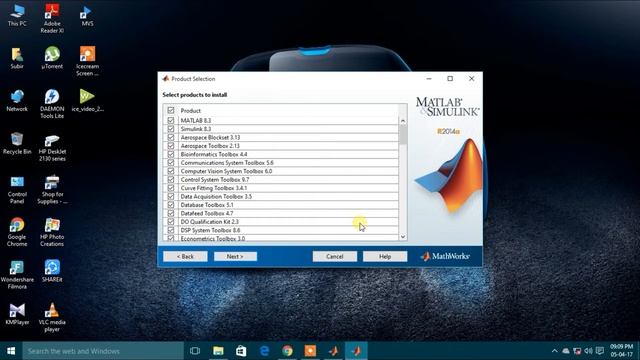The image size is (640, 360).
Task: Select VLC media player desktop icon
Action: pyautogui.click(x=52, y=318)
